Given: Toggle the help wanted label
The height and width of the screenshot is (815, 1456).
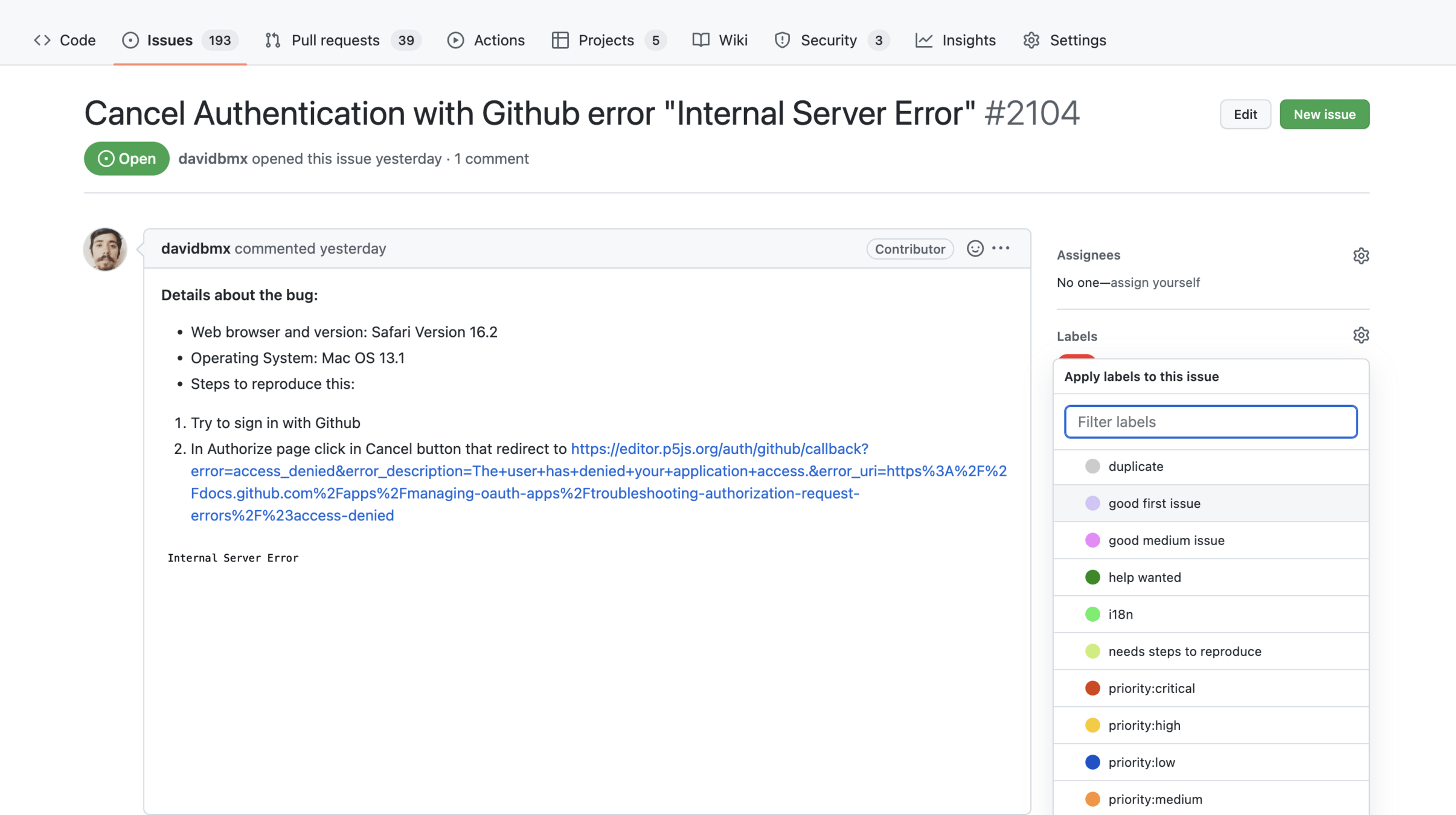Looking at the screenshot, I should 1144,577.
